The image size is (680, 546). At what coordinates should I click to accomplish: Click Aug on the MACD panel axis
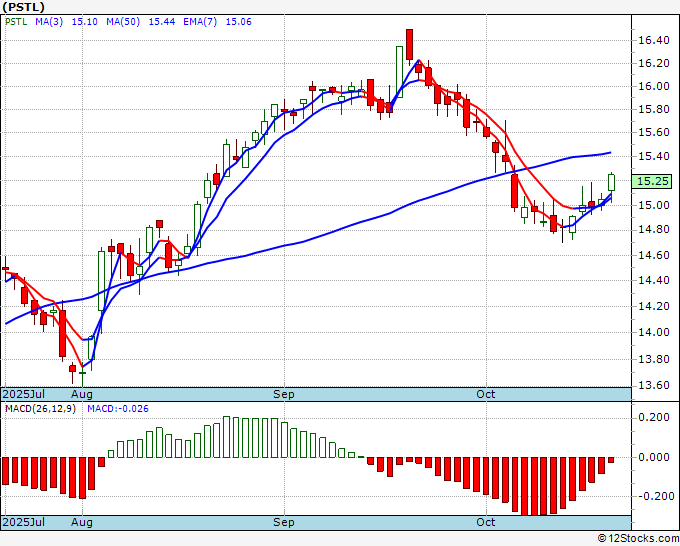coord(82,522)
